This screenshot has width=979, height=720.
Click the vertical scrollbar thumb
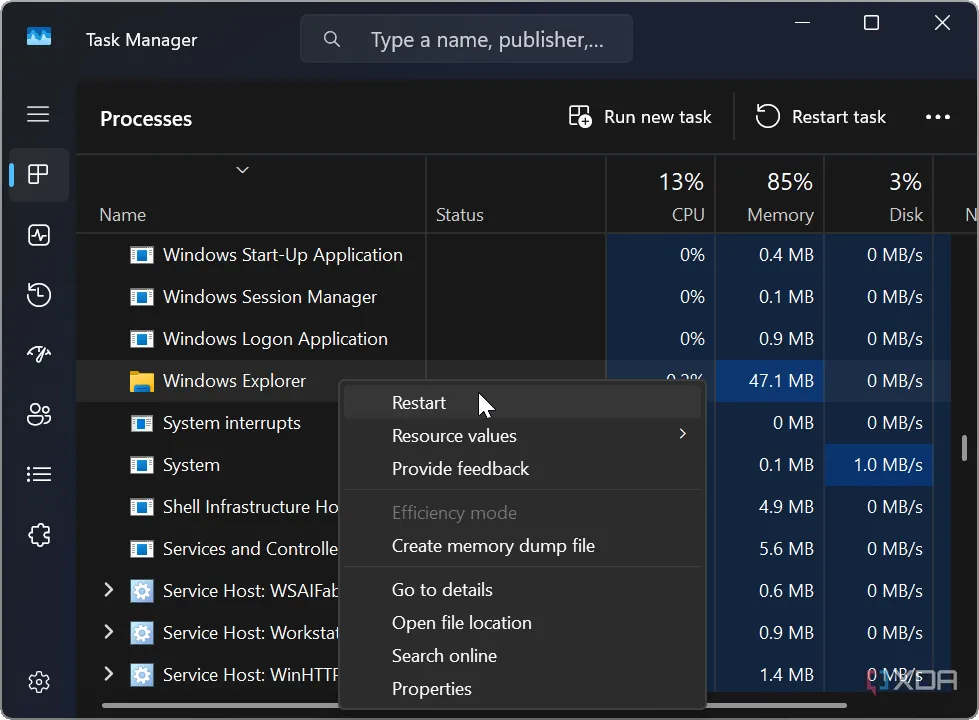(964, 448)
